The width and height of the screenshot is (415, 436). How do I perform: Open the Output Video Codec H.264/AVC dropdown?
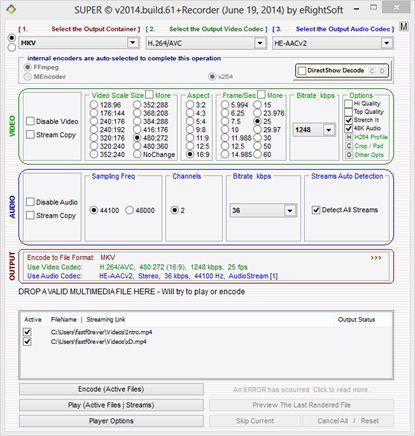(259, 43)
